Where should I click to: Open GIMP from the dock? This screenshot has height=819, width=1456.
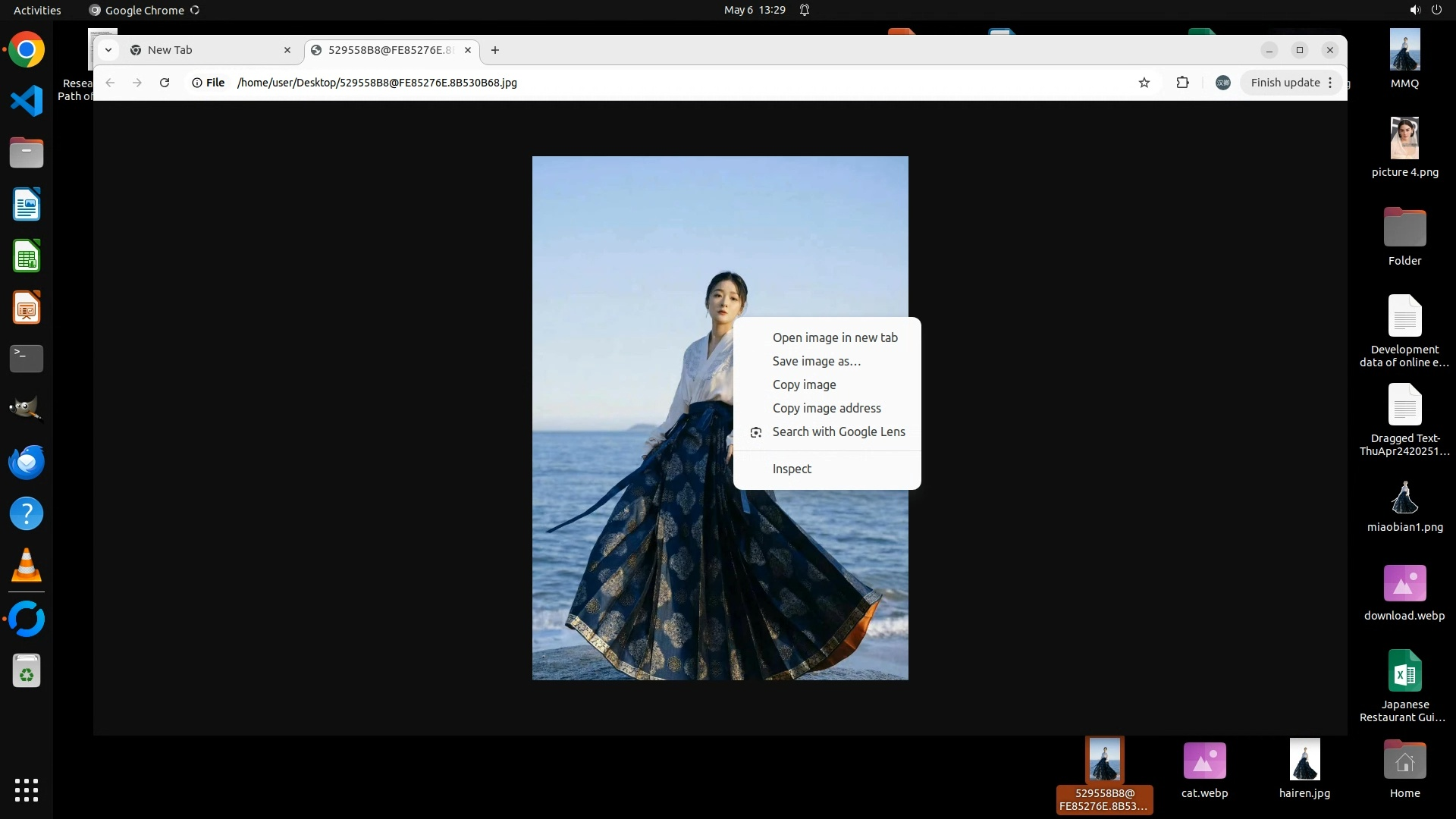pos(27,409)
